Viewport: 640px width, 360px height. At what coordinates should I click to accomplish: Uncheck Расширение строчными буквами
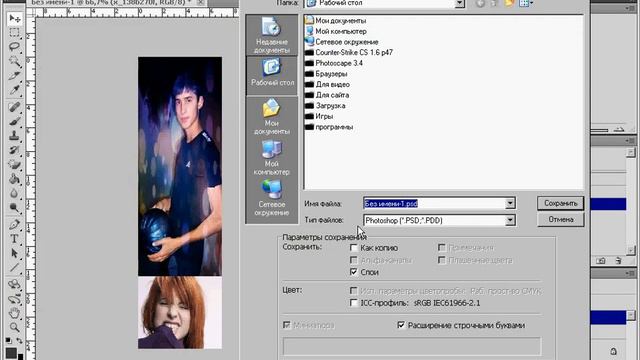[401, 325]
